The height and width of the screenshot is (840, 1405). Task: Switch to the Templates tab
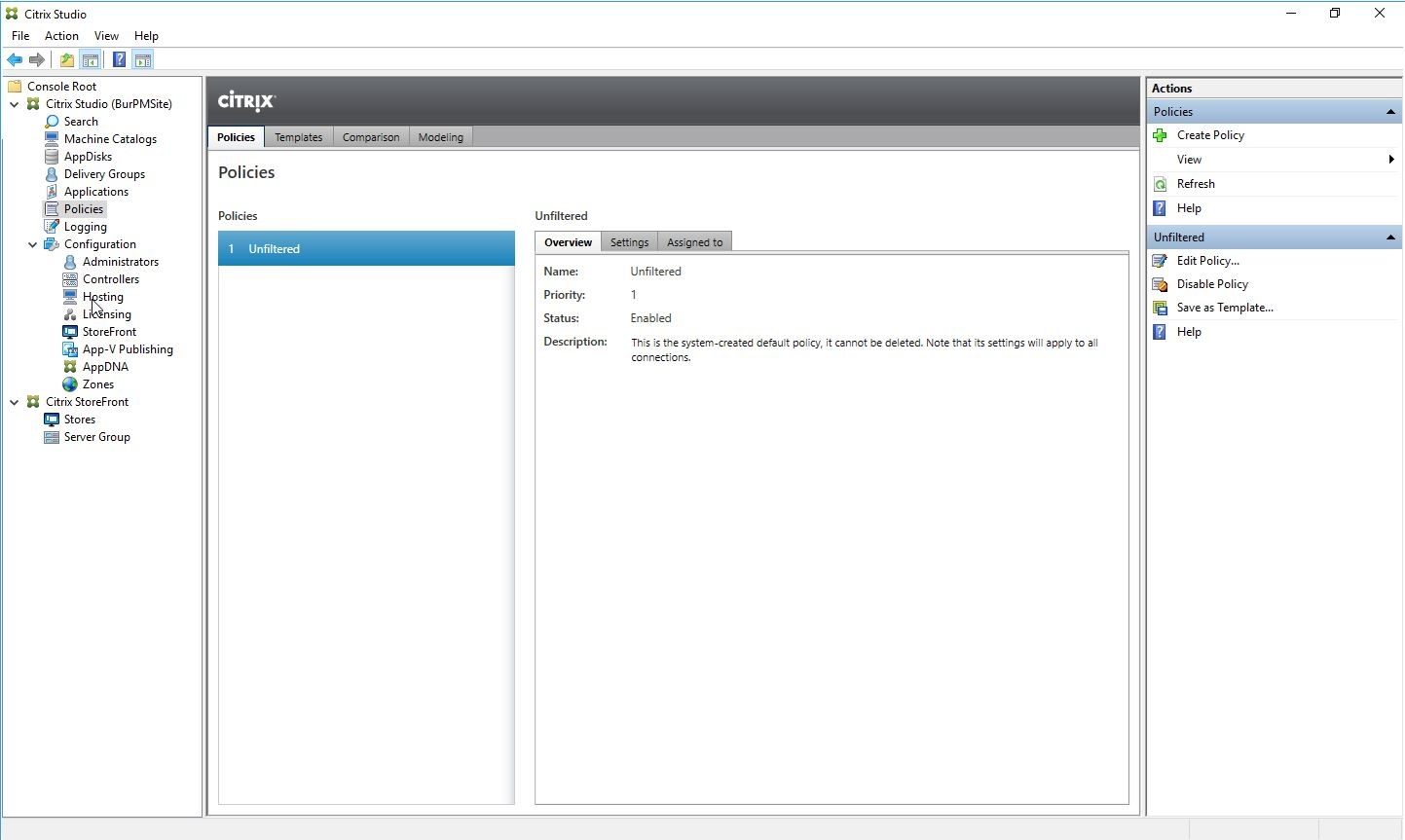(298, 137)
